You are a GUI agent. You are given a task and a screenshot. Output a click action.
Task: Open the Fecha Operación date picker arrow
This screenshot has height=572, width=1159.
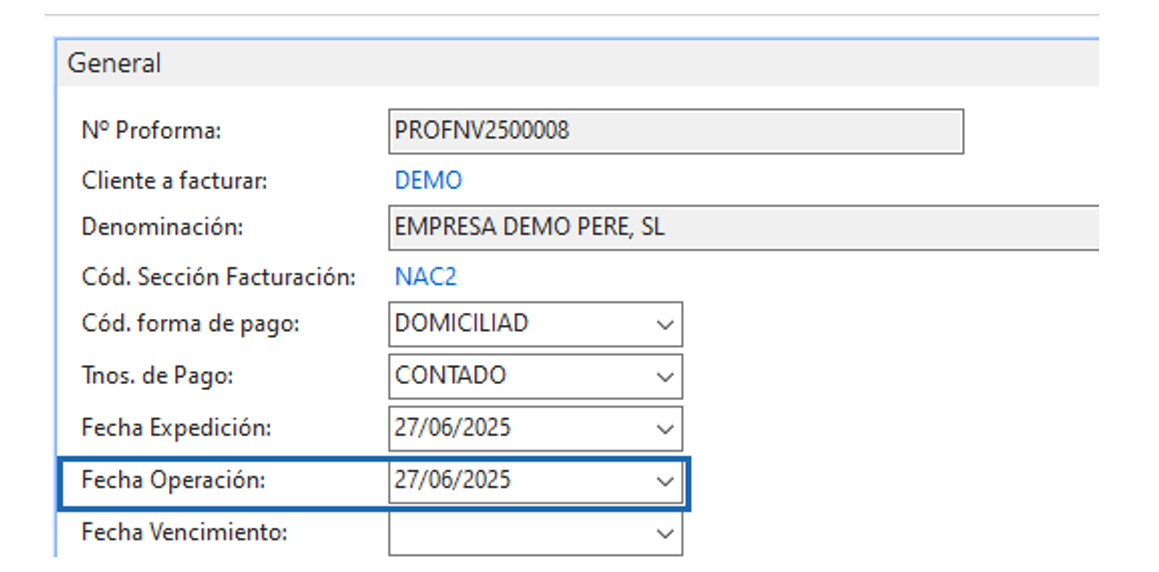[664, 481]
